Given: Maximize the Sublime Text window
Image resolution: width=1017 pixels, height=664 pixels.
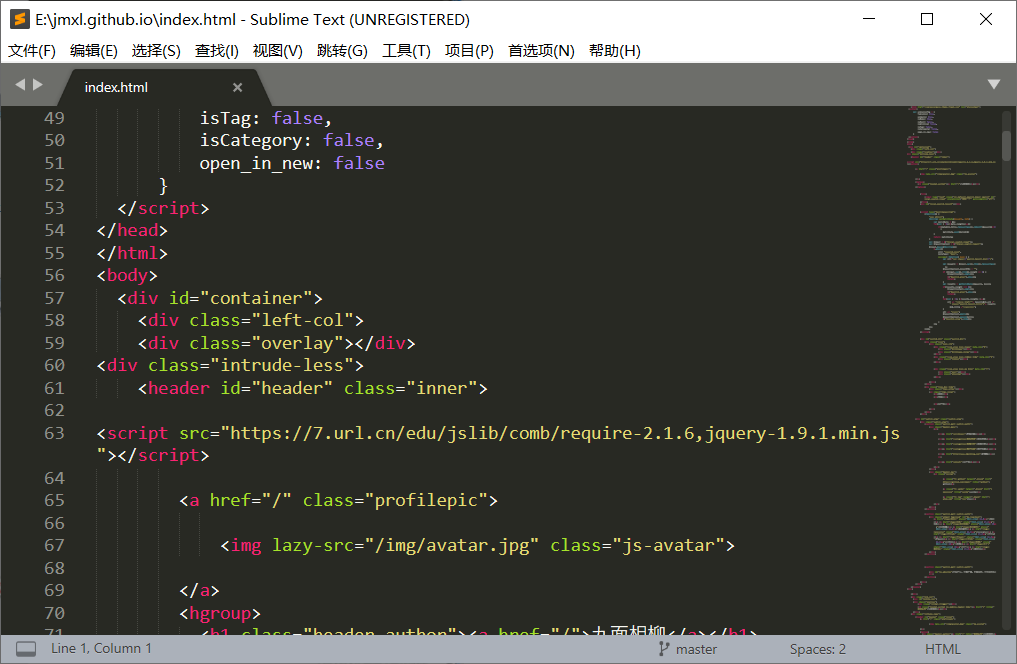Looking at the screenshot, I should tap(927, 19).
